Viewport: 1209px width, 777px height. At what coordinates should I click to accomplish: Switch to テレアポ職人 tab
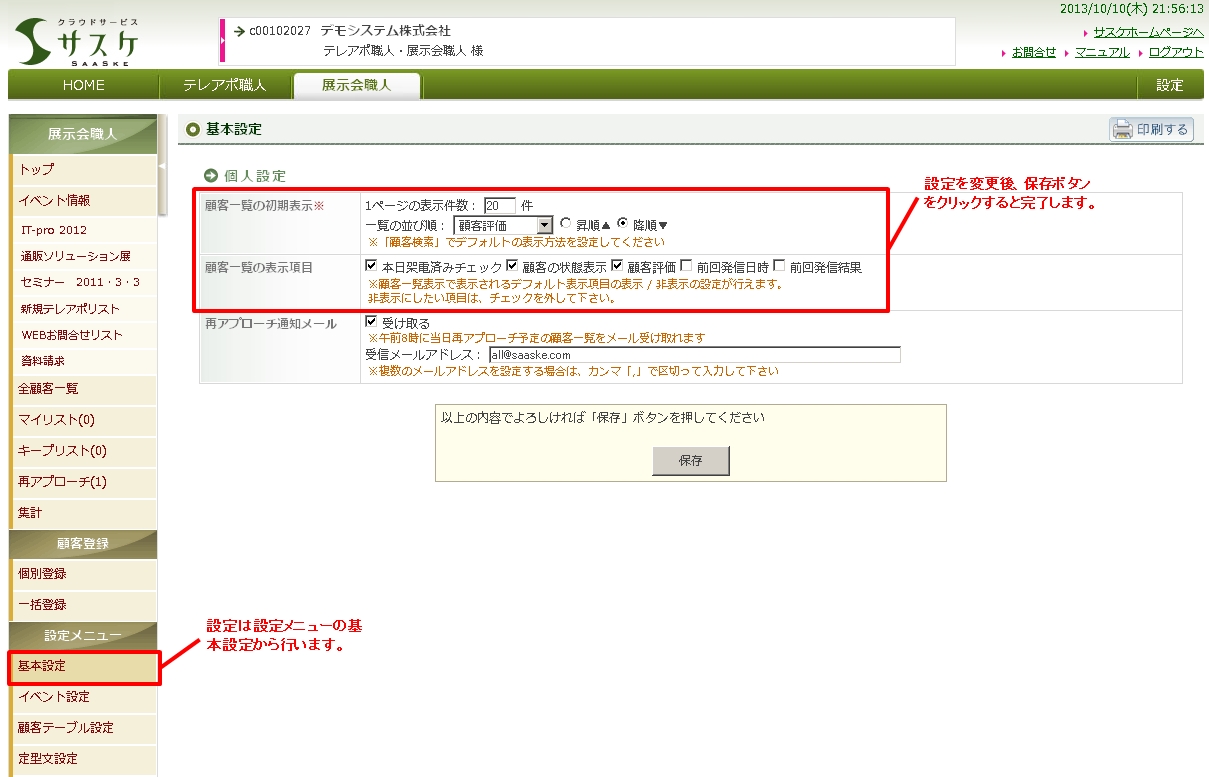[225, 85]
